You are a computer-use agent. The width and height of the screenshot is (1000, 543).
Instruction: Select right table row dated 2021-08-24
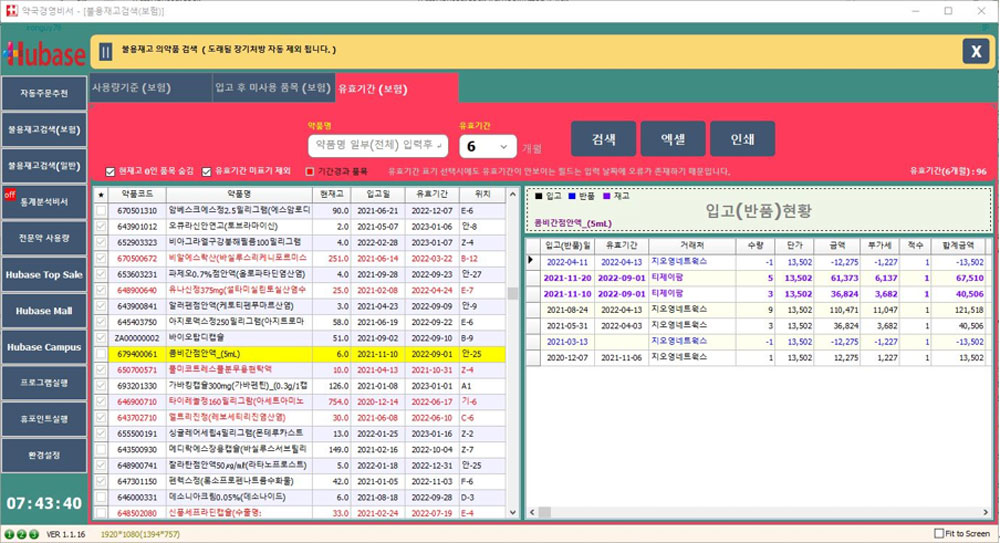(x=759, y=310)
